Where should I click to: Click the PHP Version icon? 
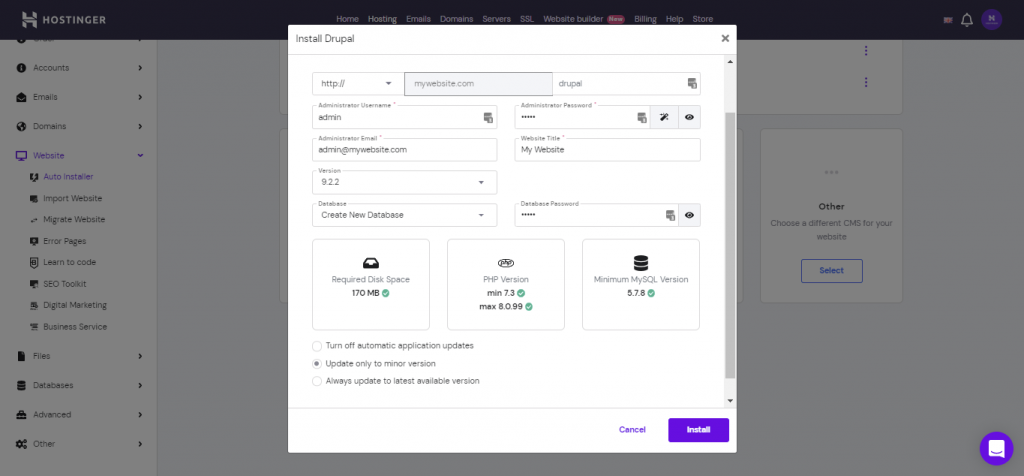pos(505,262)
